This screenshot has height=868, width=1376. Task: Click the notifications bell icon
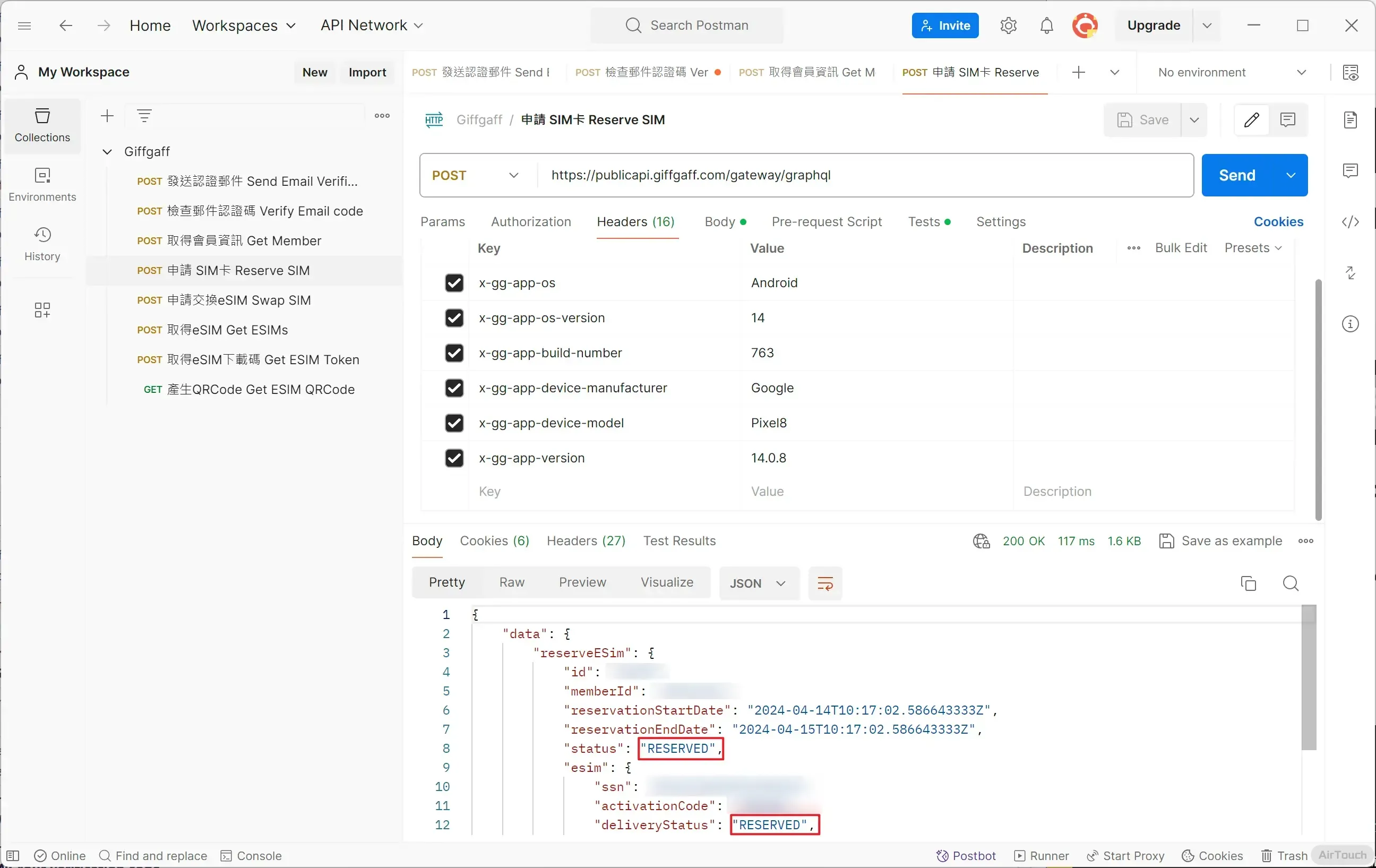1046,25
